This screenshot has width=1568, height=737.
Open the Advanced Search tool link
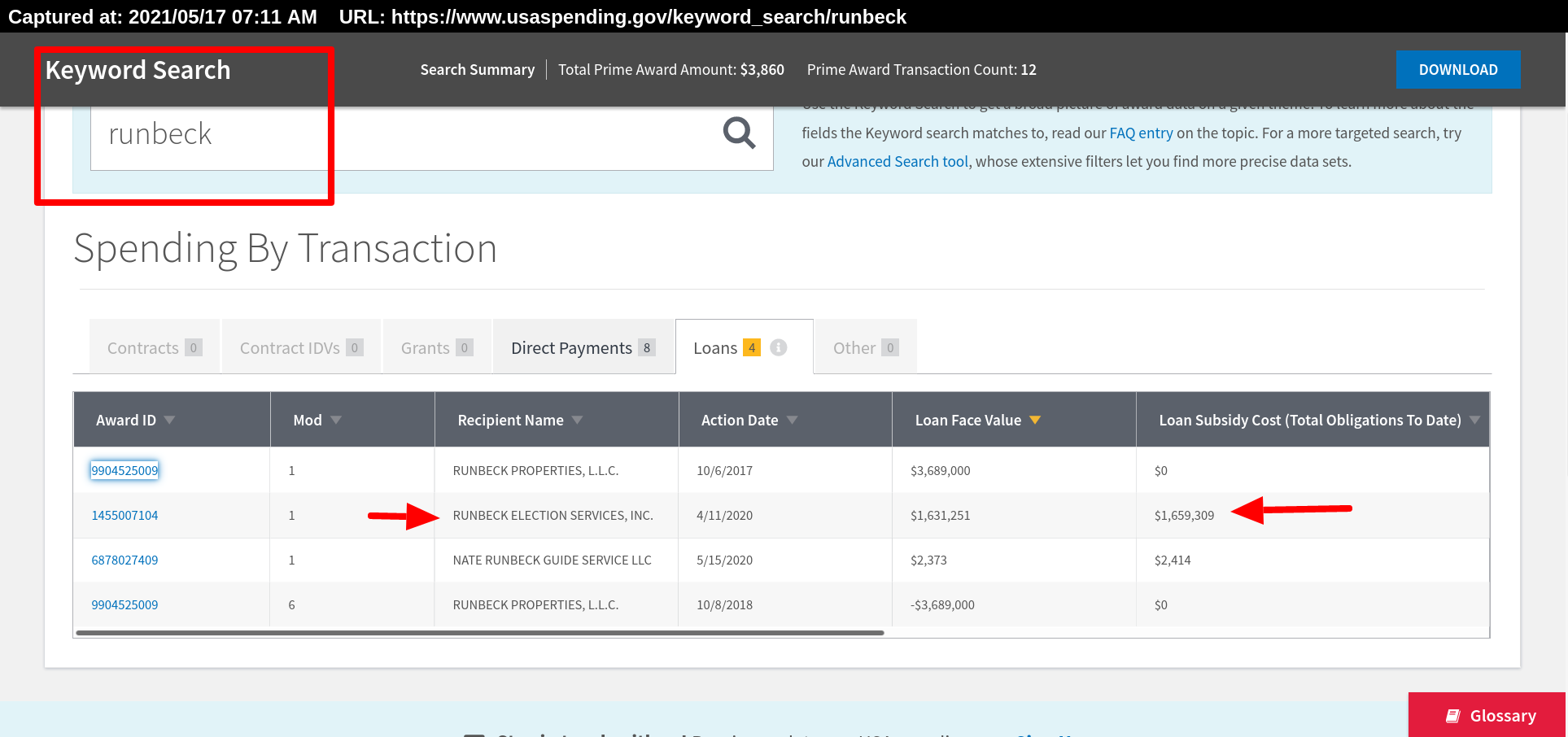pos(898,161)
